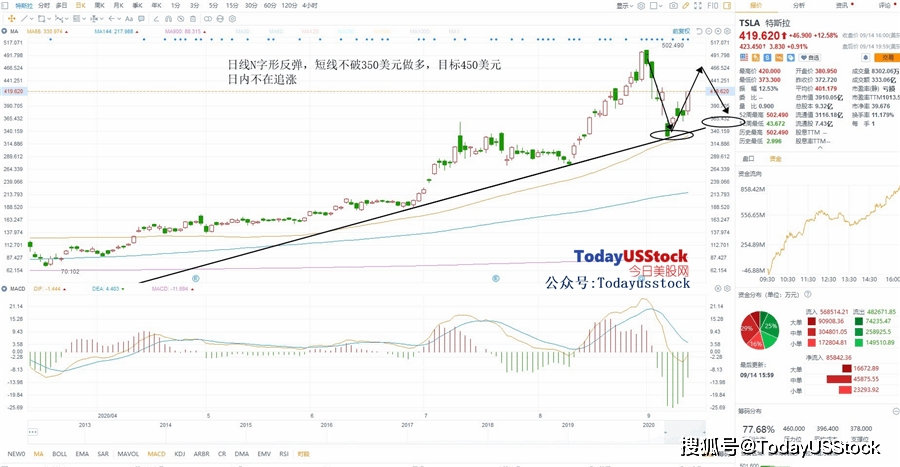Hide drawings with the slashed-circle icon
This screenshot has width=900, height=467.
coord(180,19)
